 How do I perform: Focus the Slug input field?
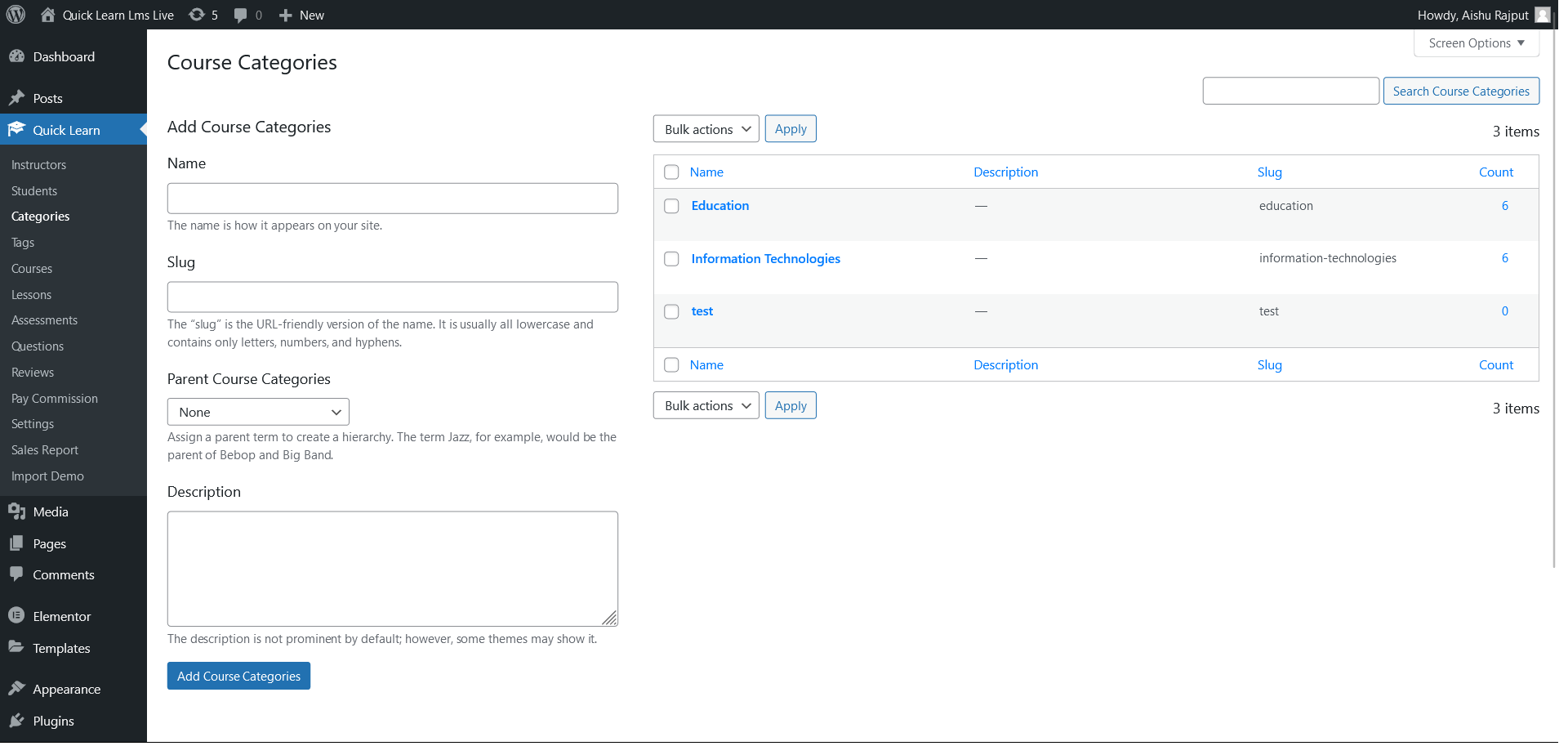(393, 297)
